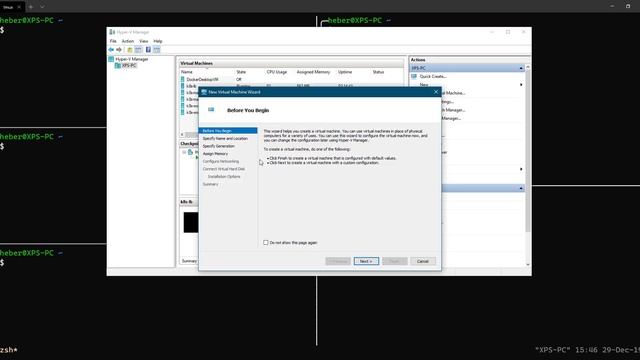Click Quick Create in the Actions pane
The height and width of the screenshot is (360, 640).
(433, 76)
